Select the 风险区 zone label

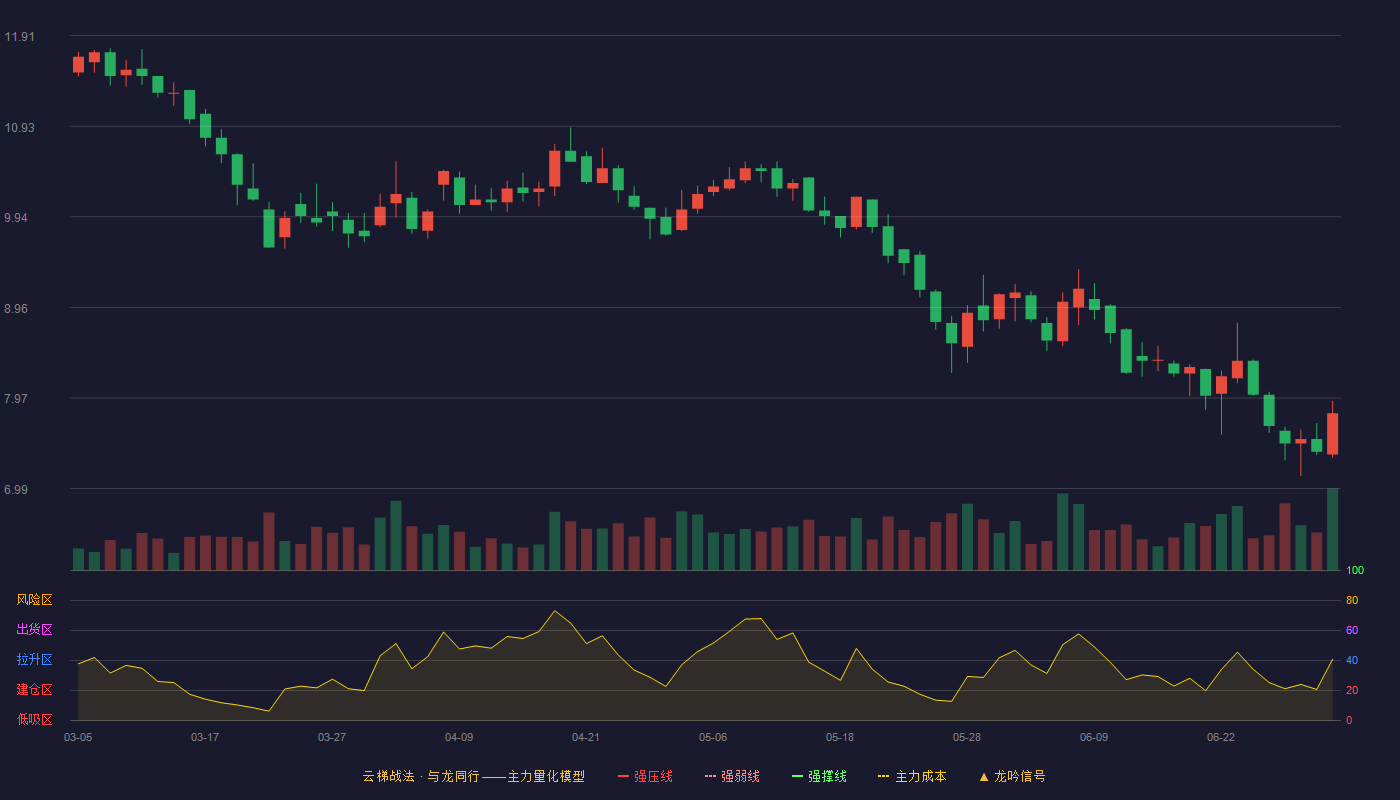pyautogui.click(x=34, y=600)
